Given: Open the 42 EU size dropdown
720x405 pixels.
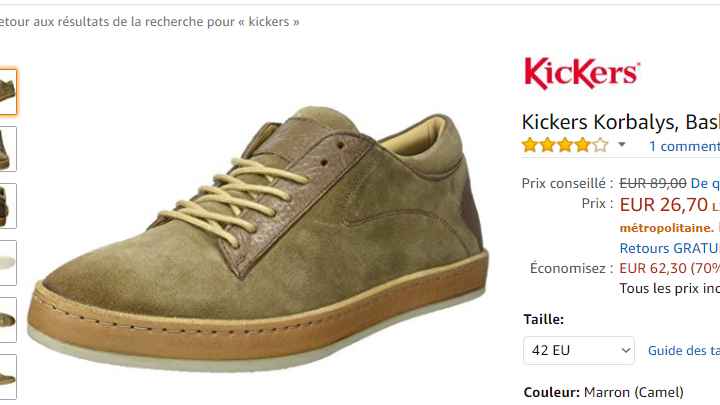Looking at the screenshot, I should 579,351.
